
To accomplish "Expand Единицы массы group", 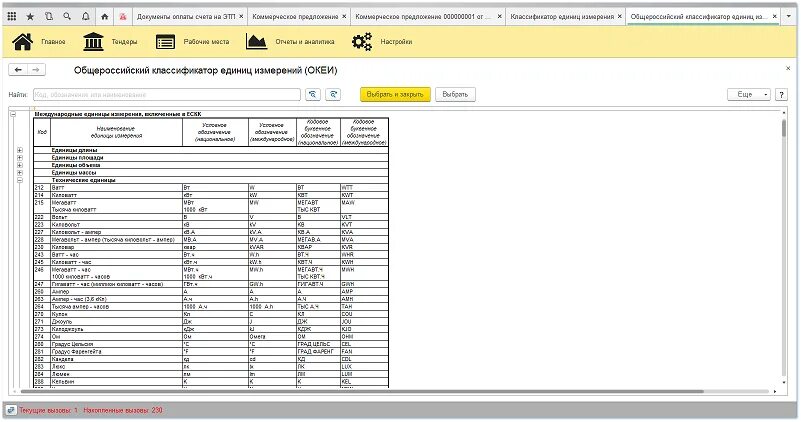I will pos(20,173).
